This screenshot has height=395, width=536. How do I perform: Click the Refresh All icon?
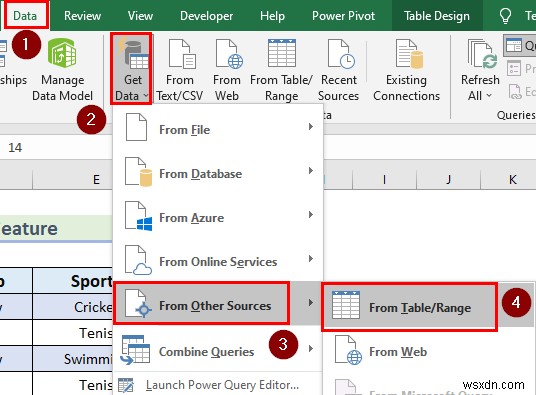tap(482, 54)
